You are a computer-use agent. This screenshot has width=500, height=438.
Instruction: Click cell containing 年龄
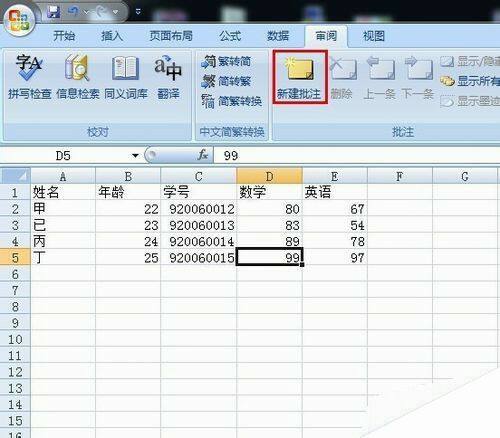128,192
